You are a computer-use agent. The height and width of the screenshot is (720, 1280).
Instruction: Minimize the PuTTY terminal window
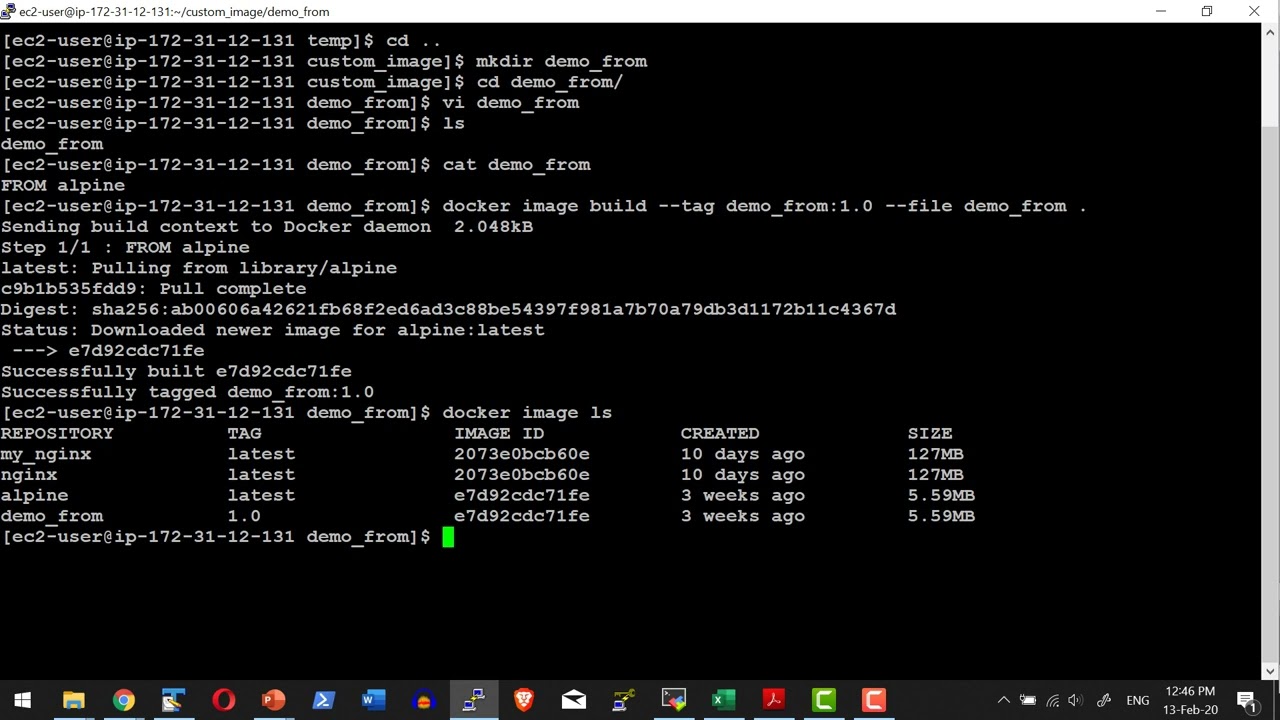click(1161, 11)
